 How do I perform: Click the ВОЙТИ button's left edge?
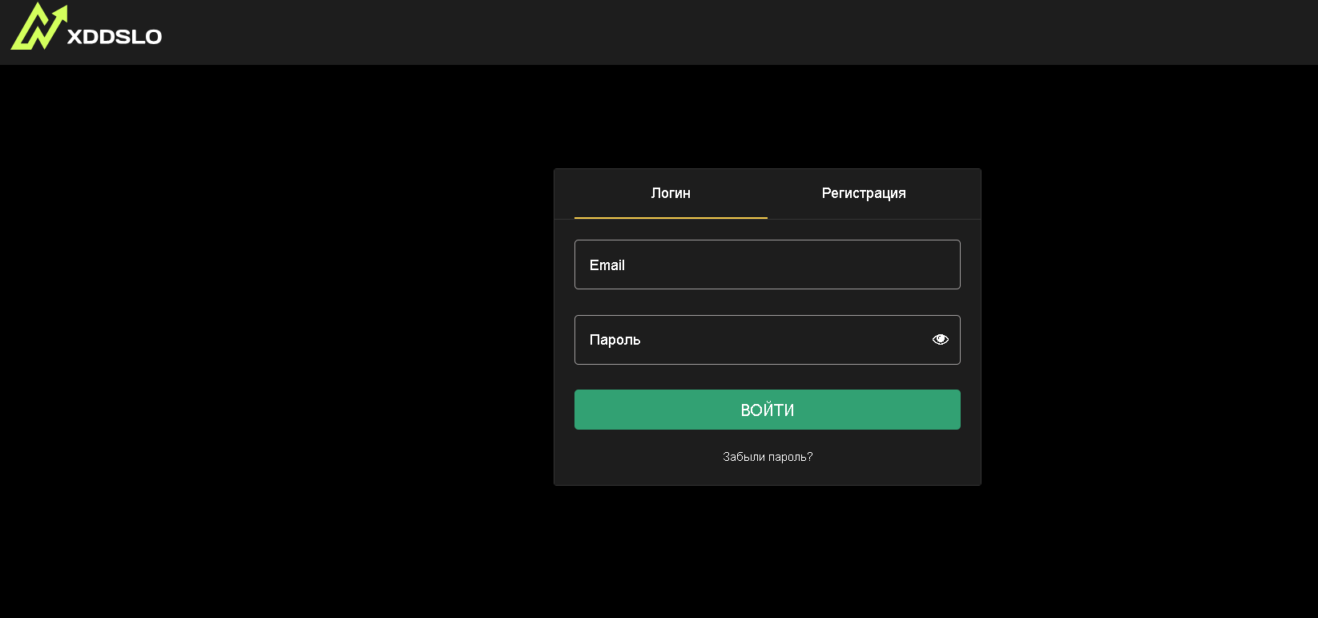pos(582,410)
